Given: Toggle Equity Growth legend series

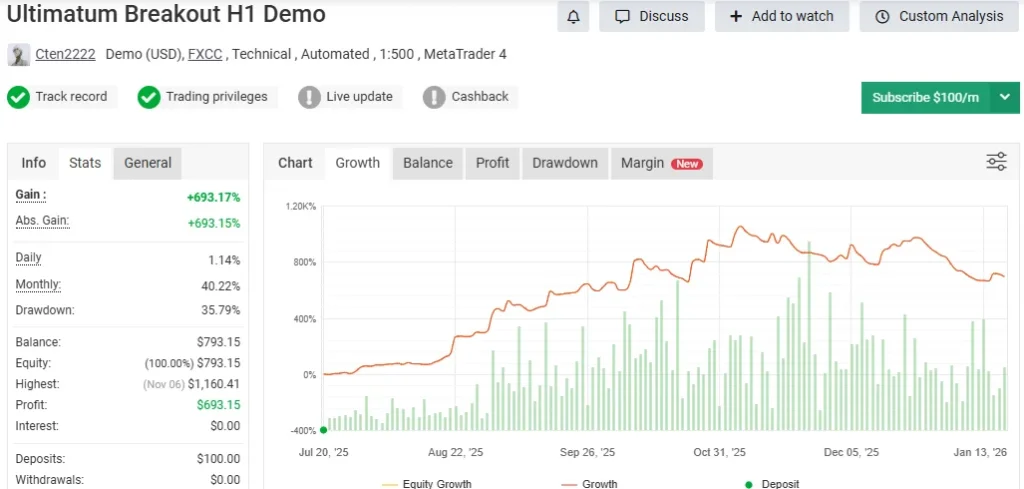Looking at the screenshot, I should tap(426, 484).
